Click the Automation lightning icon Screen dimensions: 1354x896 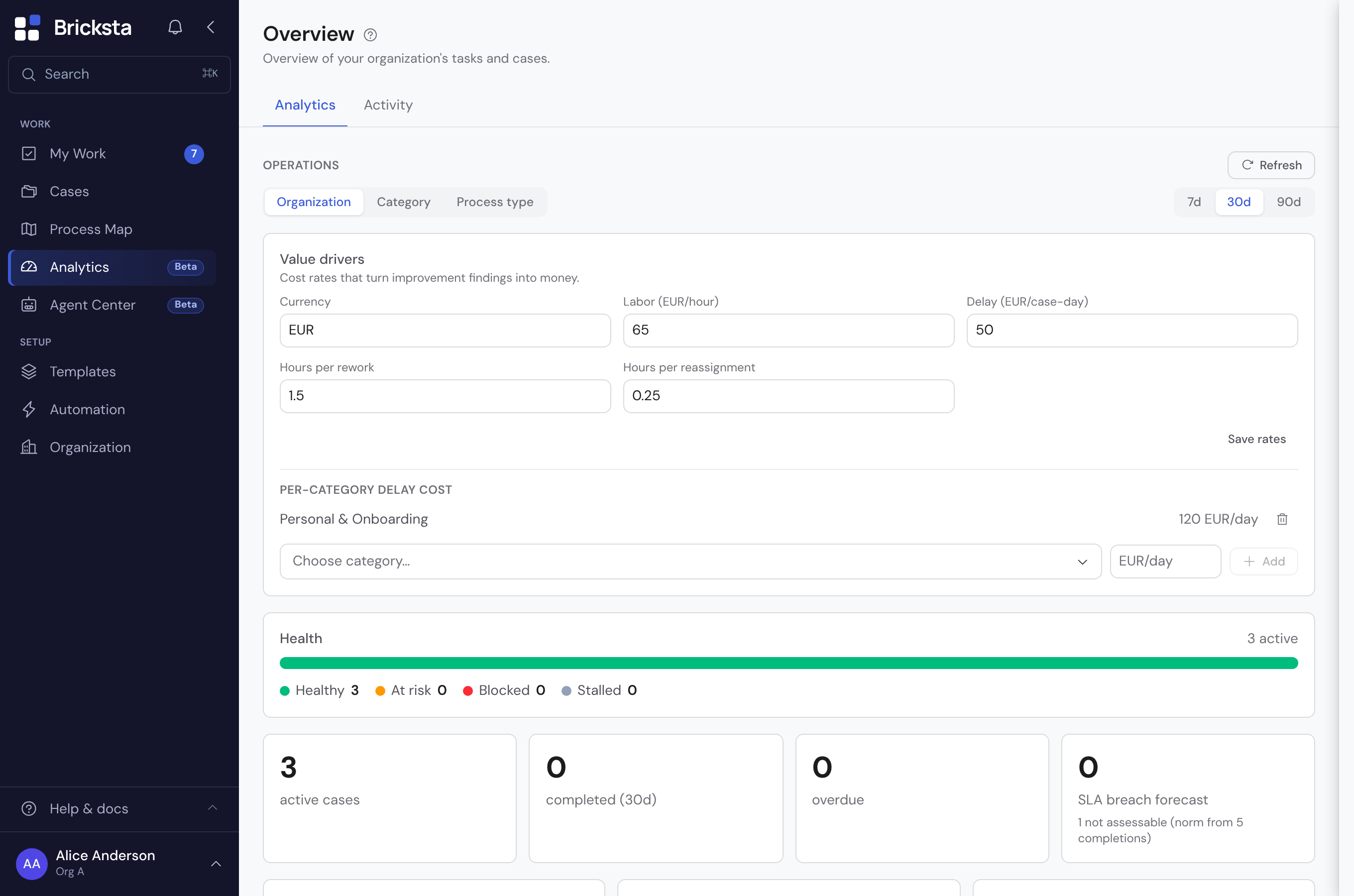click(x=28, y=409)
